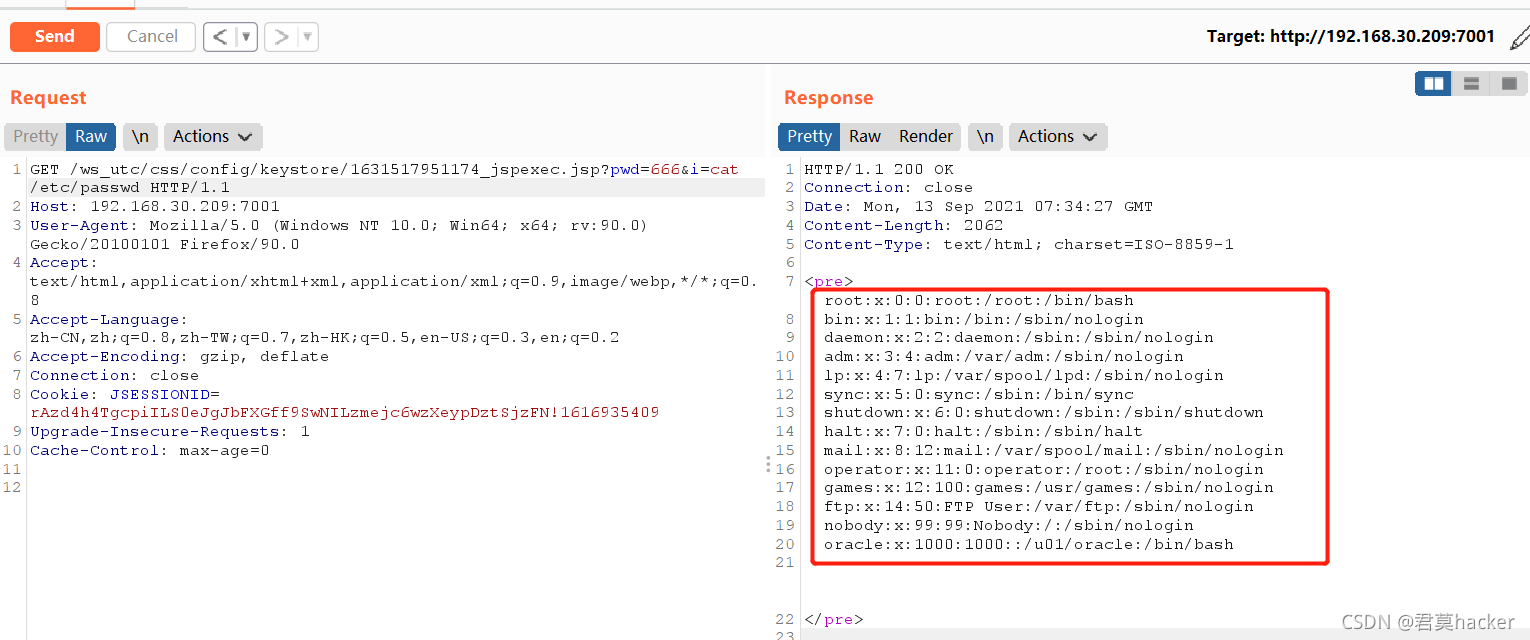
Task: Click the Upgrade-Insecure-Requests header line
Action: tap(170, 431)
